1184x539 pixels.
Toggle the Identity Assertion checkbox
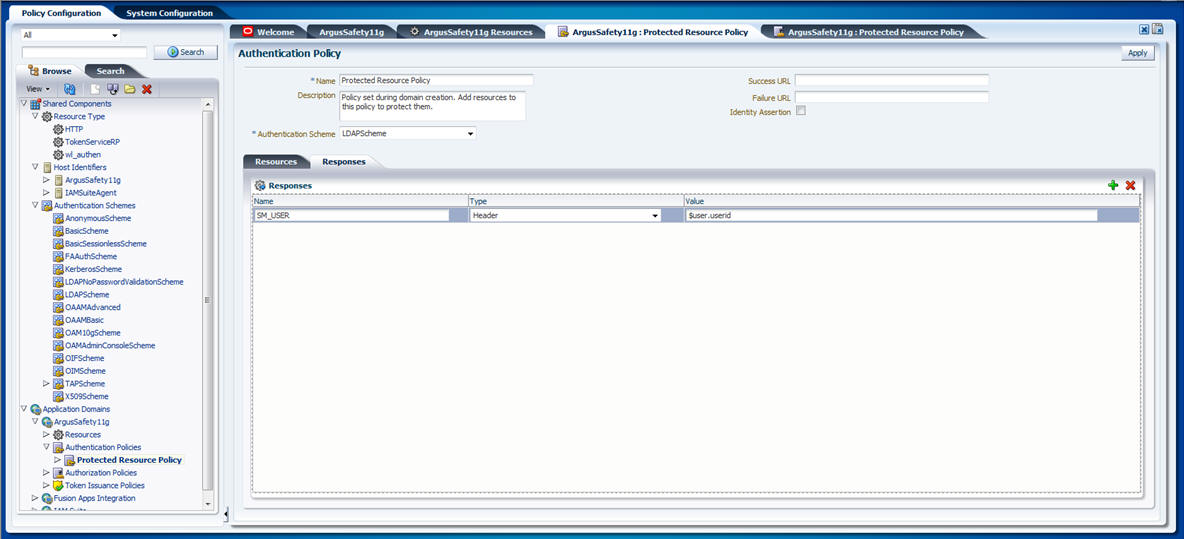click(801, 111)
